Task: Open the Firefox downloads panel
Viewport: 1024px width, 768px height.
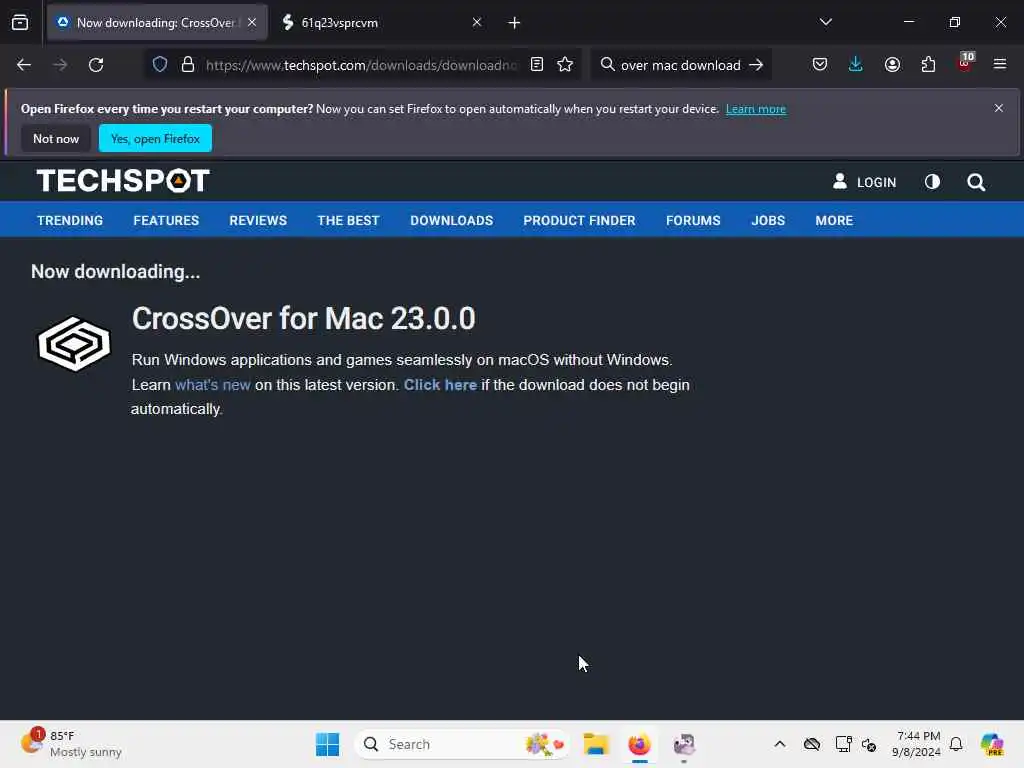Action: pos(856,65)
